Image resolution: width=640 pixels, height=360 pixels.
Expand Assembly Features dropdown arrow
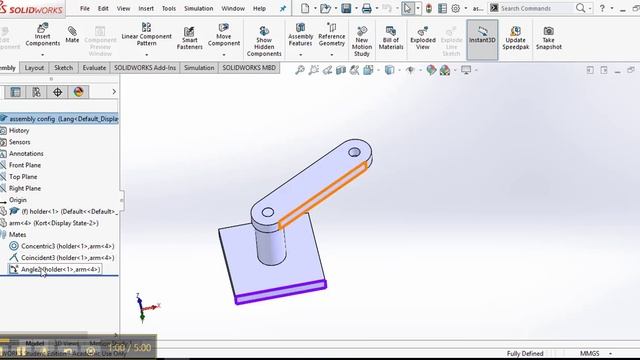300,54
